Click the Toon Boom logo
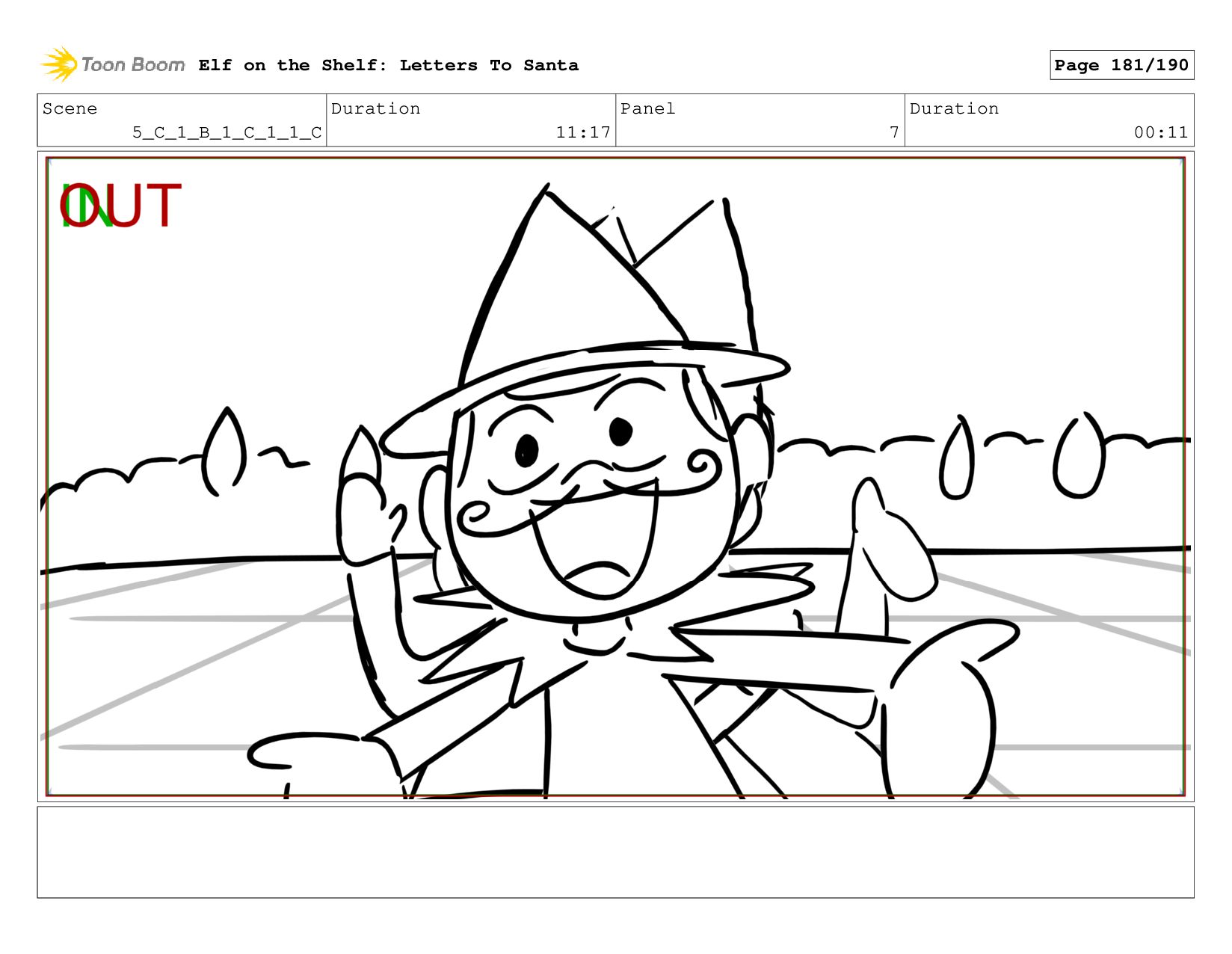Image resolution: width=1232 pixels, height=954 pixels. [112, 65]
